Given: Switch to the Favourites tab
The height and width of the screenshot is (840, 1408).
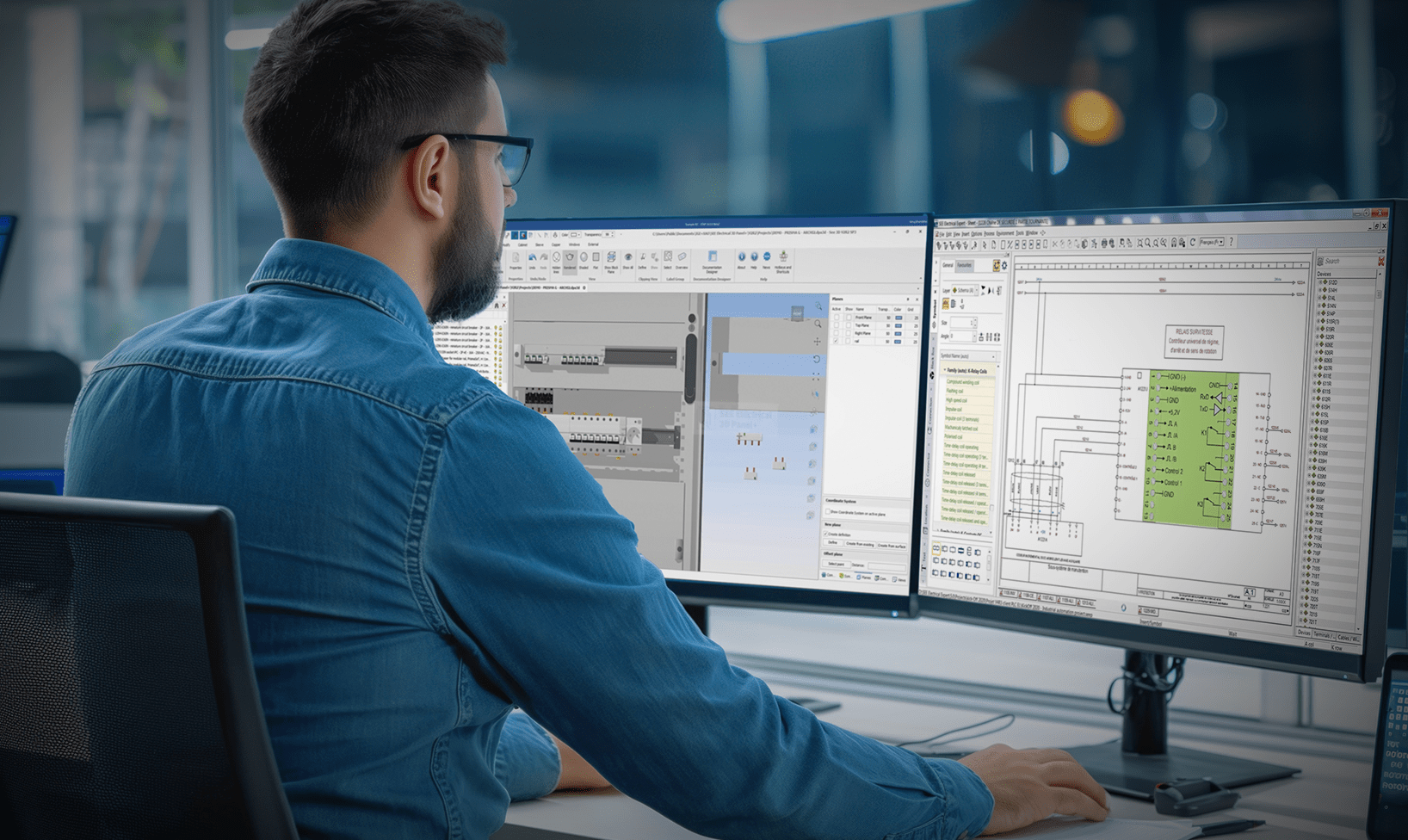Looking at the screenshot, I should (966, 266).
